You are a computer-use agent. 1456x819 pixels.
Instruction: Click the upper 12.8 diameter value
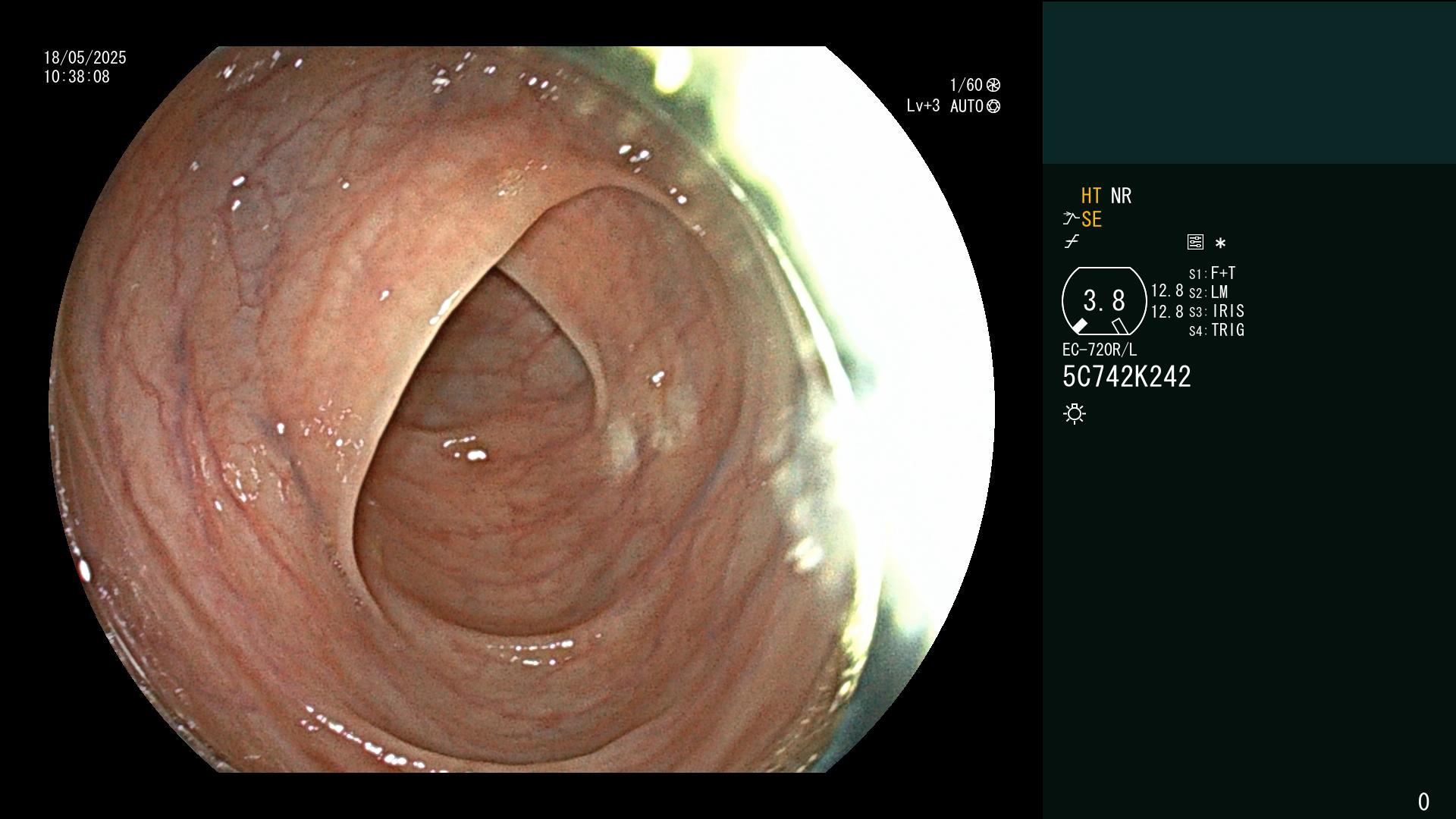tap(1167, 290)
